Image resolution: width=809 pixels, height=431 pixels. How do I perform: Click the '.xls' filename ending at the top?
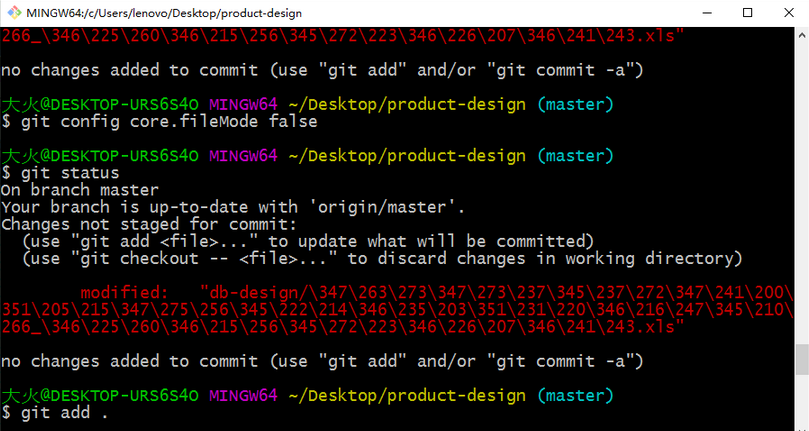tap(654, 36)
